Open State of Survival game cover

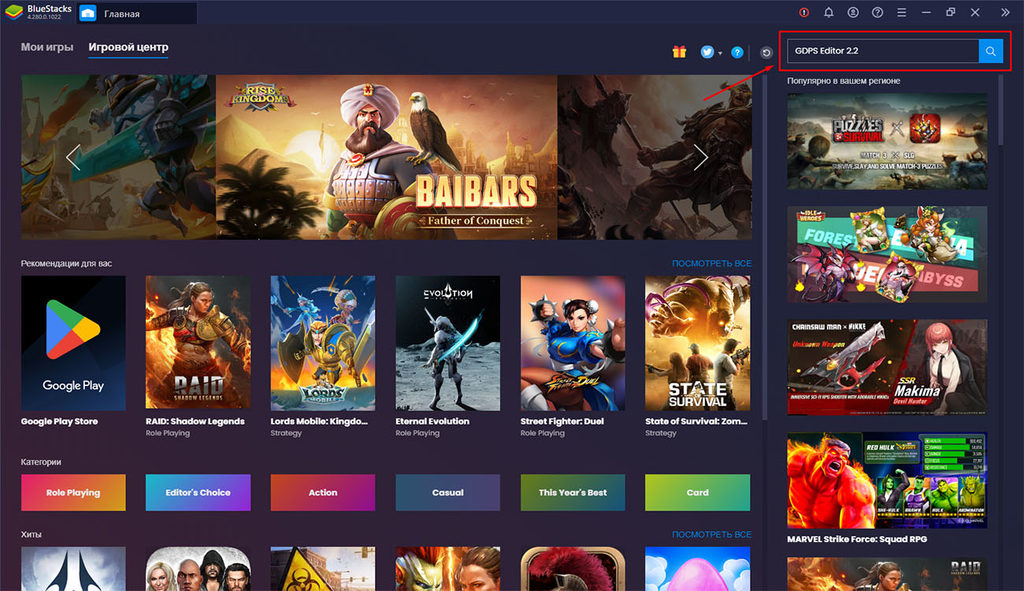[x=697, y=343]
